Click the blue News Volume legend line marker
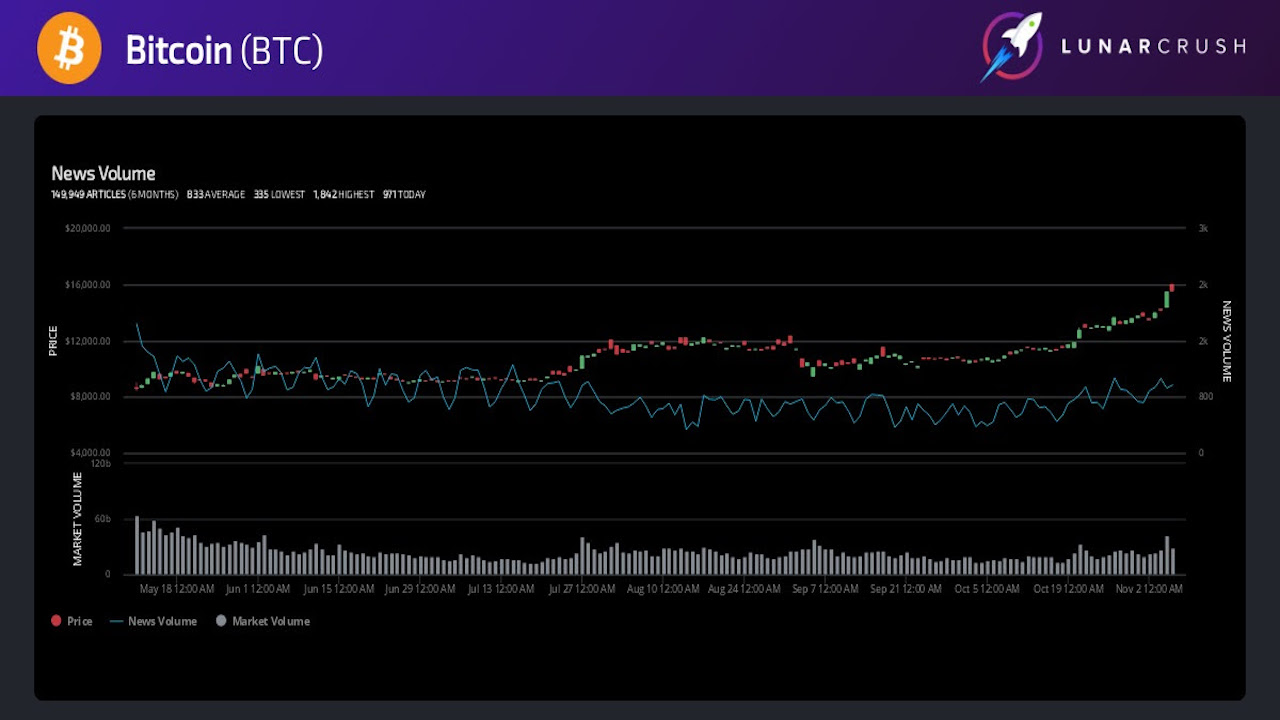Viewport: 1280px width, 720px height. pyautogui.click(x=117, y=621)
